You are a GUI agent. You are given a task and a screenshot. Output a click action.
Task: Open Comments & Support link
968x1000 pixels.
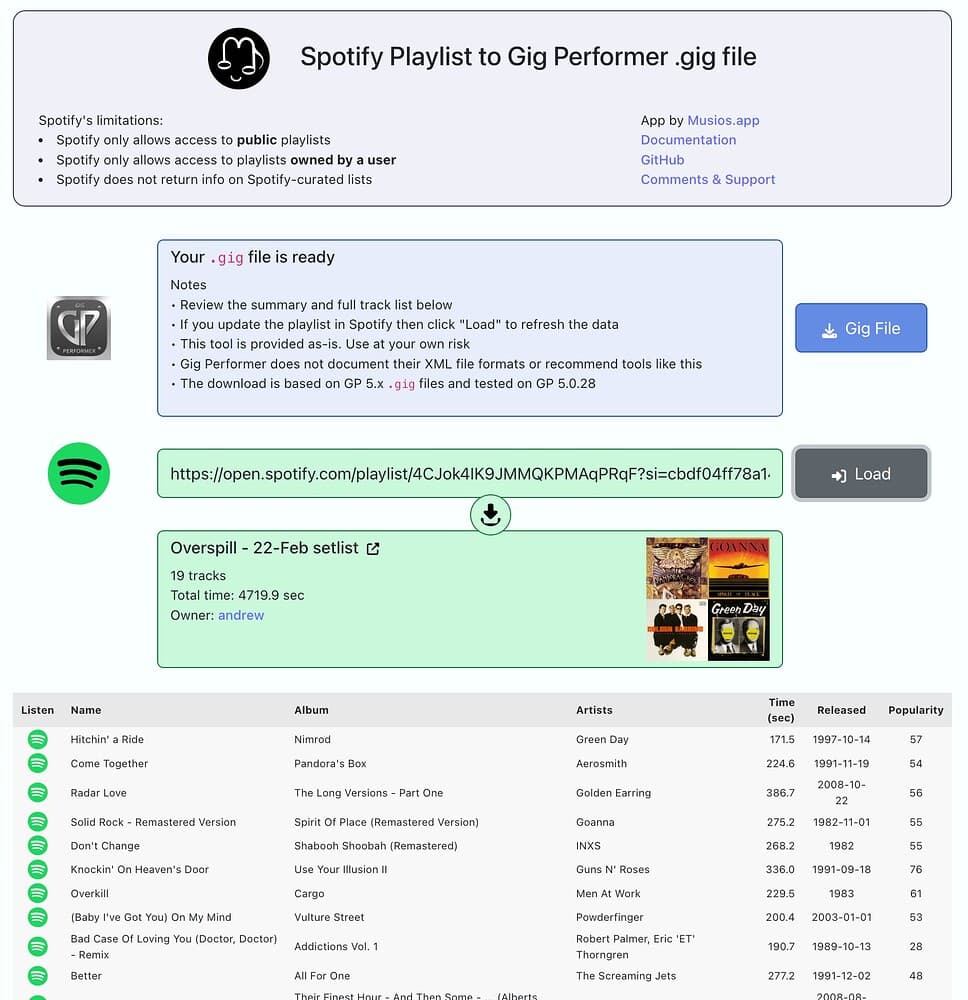pyautogui.click(x=708, y=180)
